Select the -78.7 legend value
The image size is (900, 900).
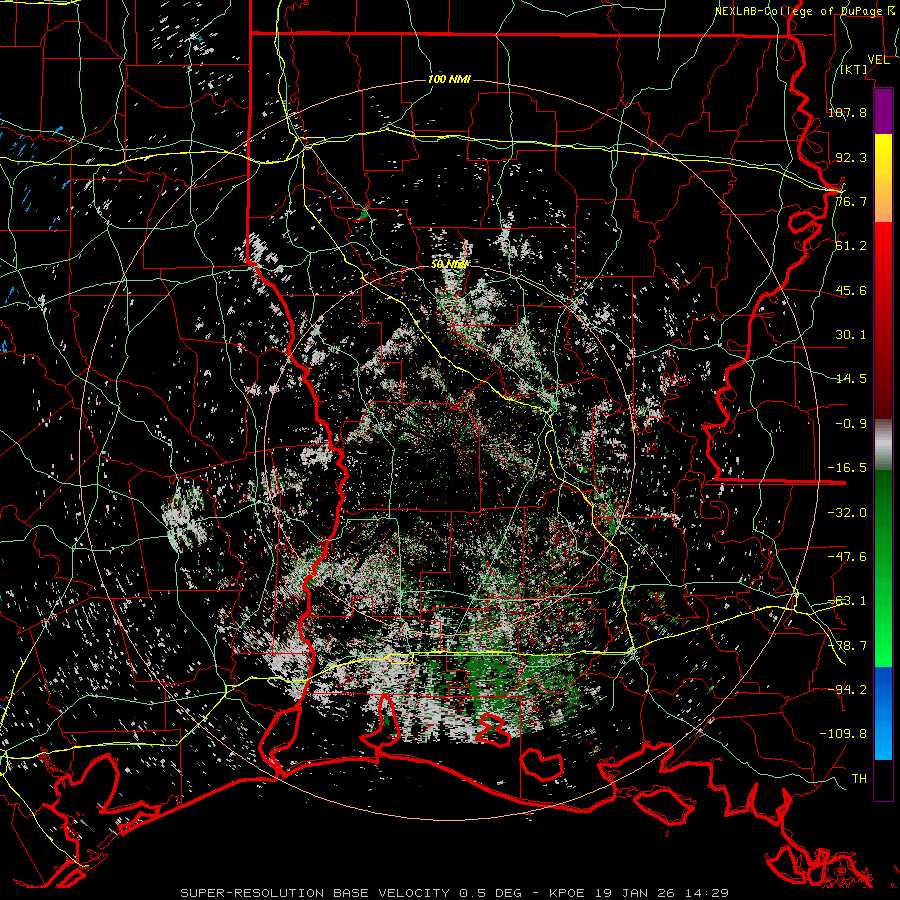tap(847, 646)
